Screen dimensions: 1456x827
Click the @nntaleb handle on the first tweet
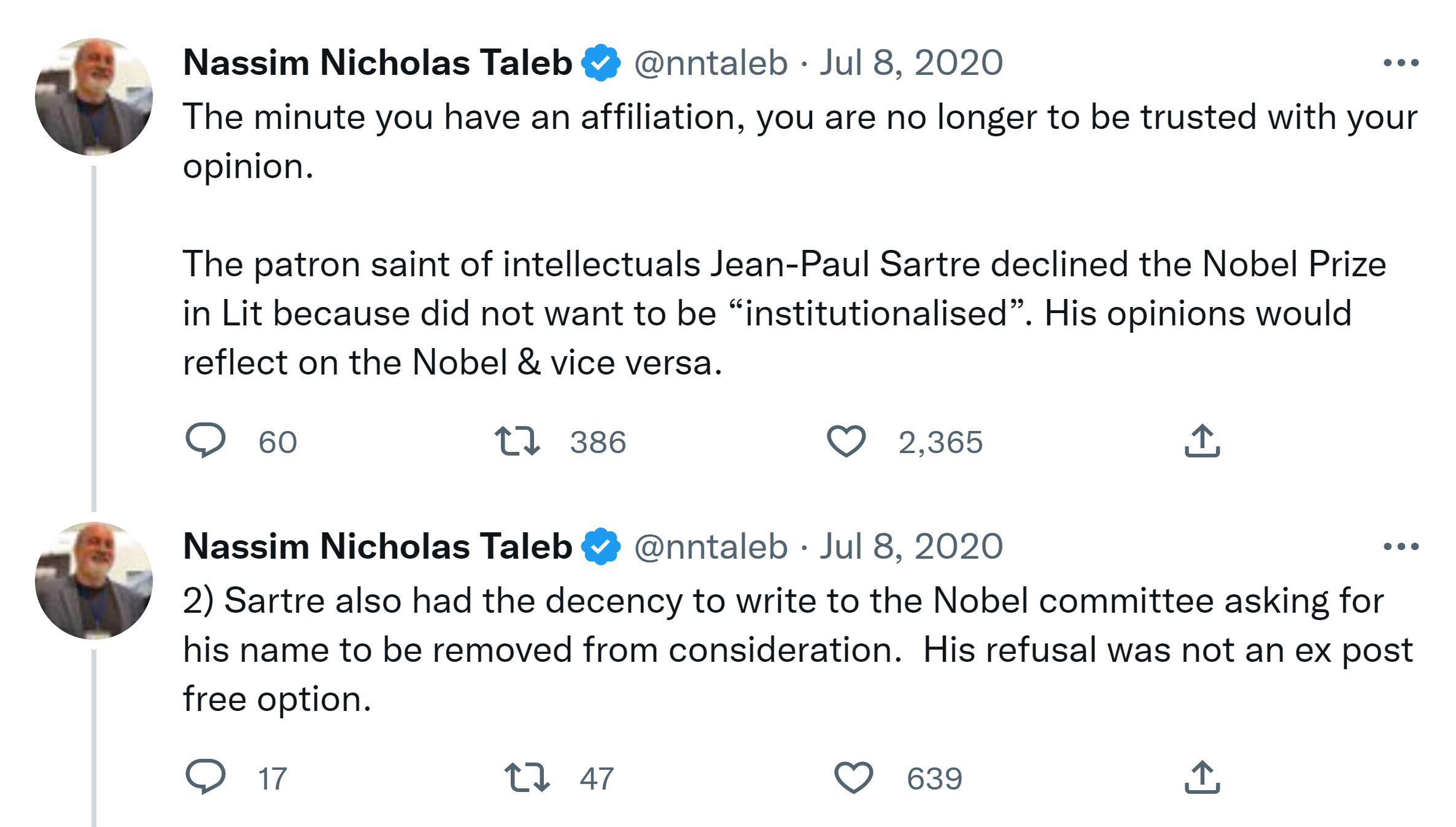711,63
